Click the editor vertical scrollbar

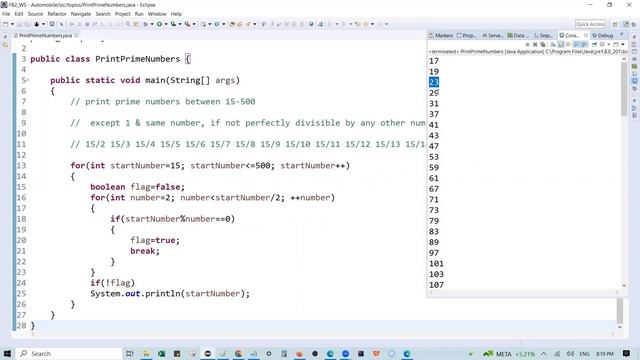click(x=620, y=311)
